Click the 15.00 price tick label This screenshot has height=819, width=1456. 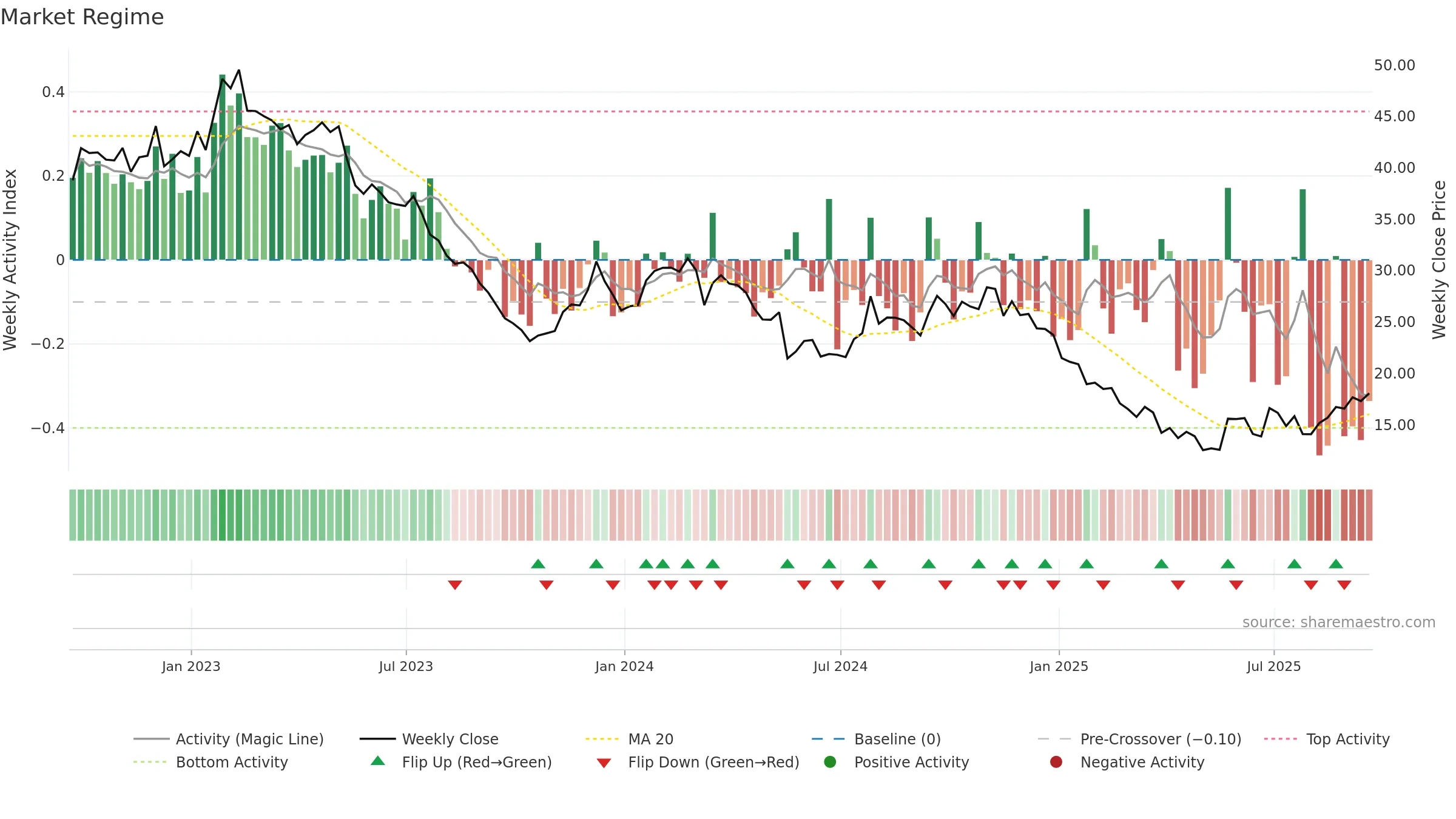(1395, 425)
